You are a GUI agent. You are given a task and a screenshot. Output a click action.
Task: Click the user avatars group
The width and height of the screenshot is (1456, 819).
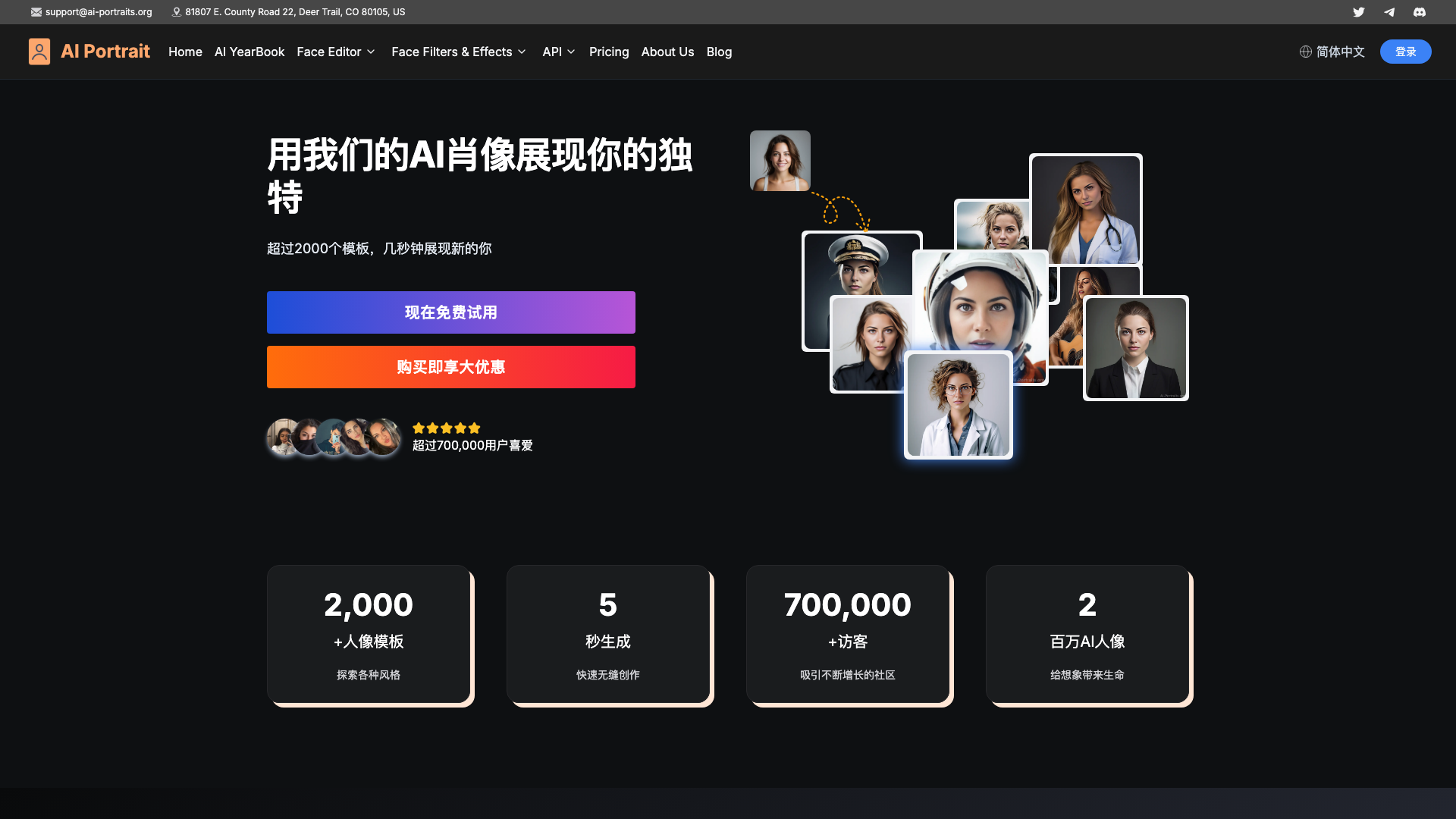[334, 437]
